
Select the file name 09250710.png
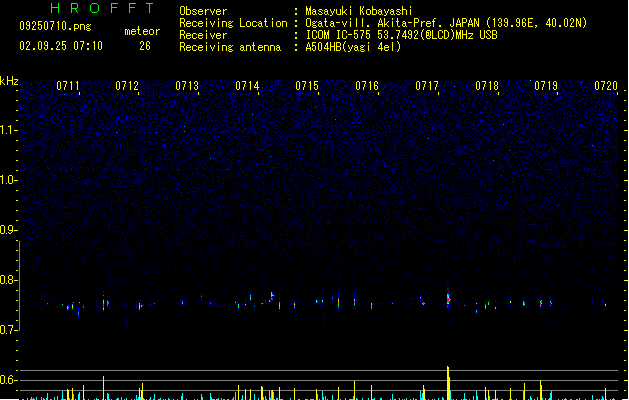55,26
